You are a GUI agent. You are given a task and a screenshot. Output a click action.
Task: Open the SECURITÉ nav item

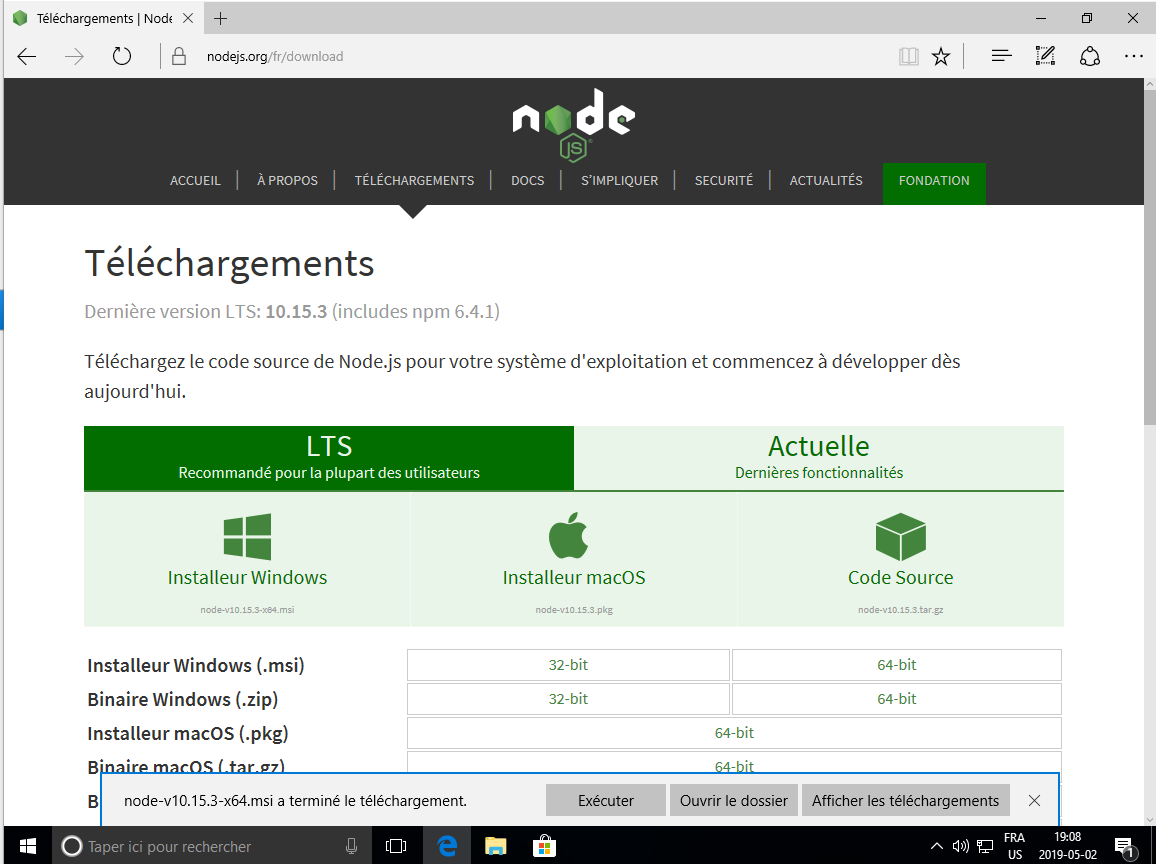(x=724, y=181)
